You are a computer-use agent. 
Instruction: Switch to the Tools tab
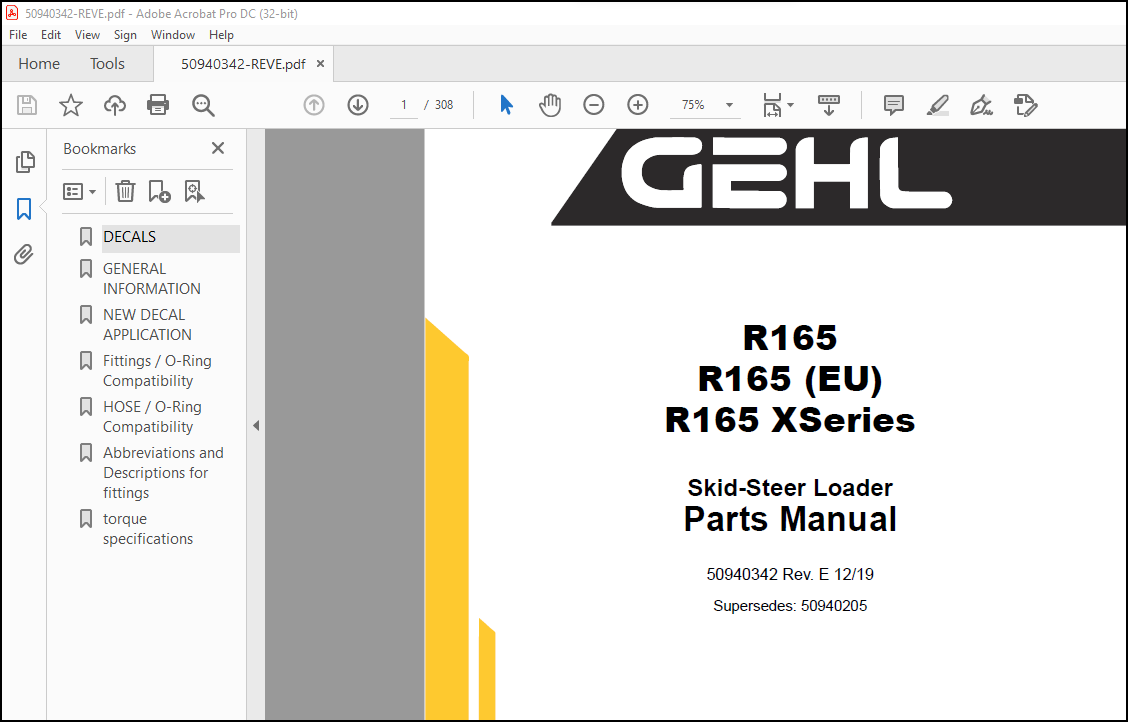(107, 64)
